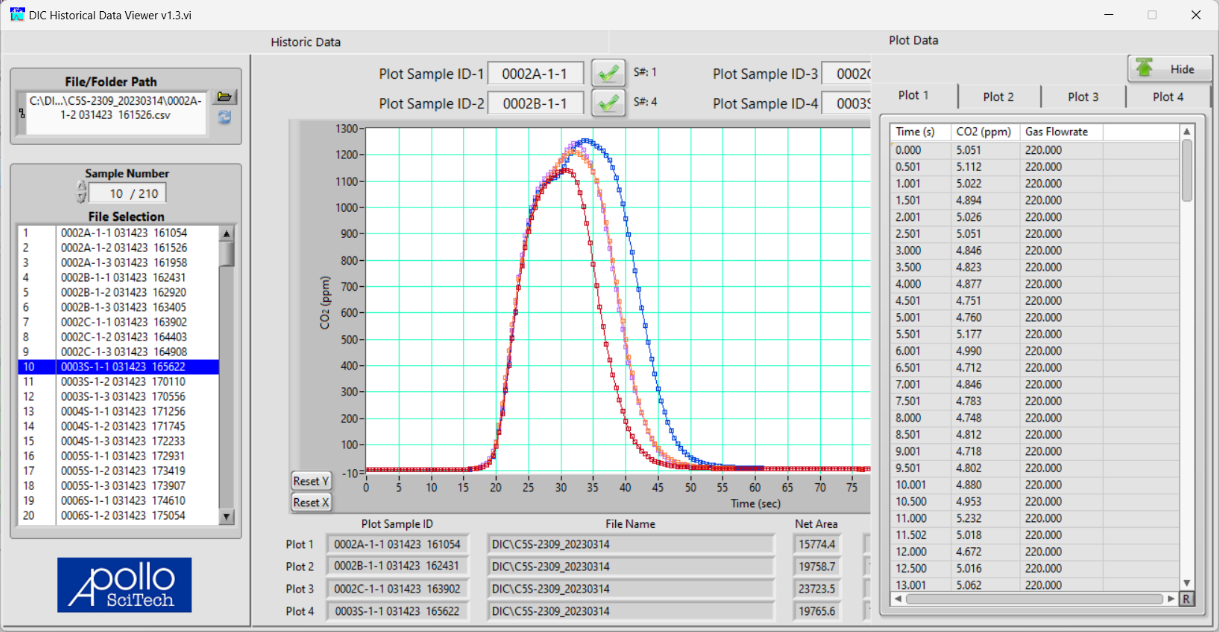Click the Plot 2 File Name field
This screenshot has height=632, width=1219.
pyautogui.click(x=630, y=566)
